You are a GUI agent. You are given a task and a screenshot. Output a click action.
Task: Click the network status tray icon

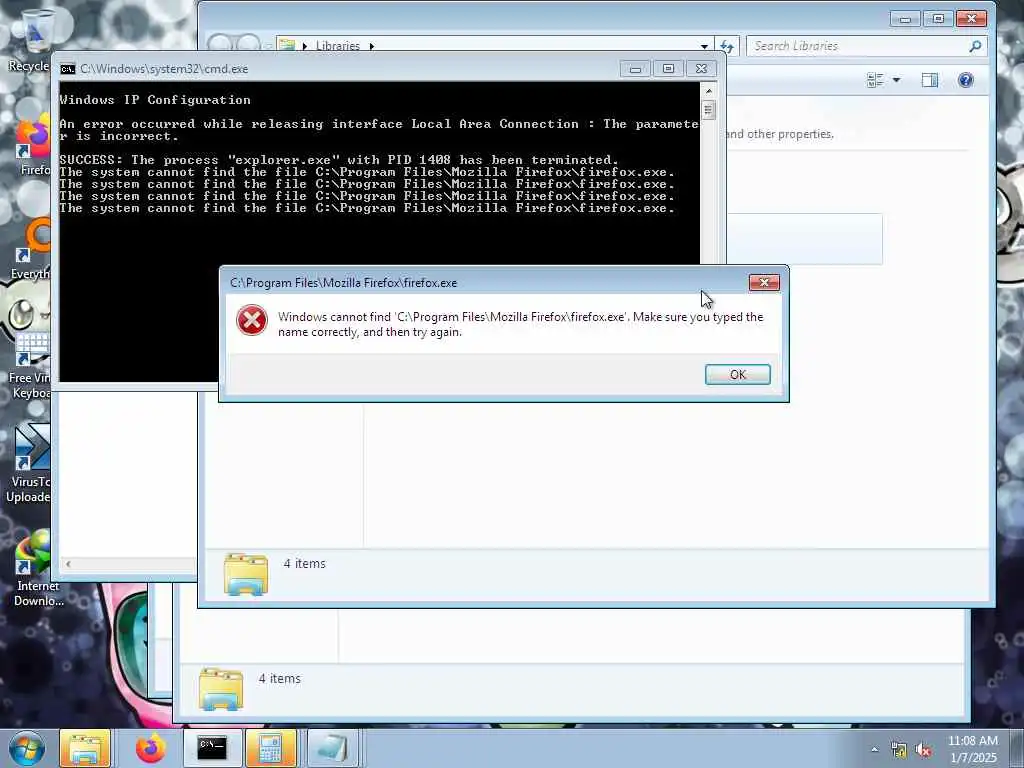tap(899, 750)
